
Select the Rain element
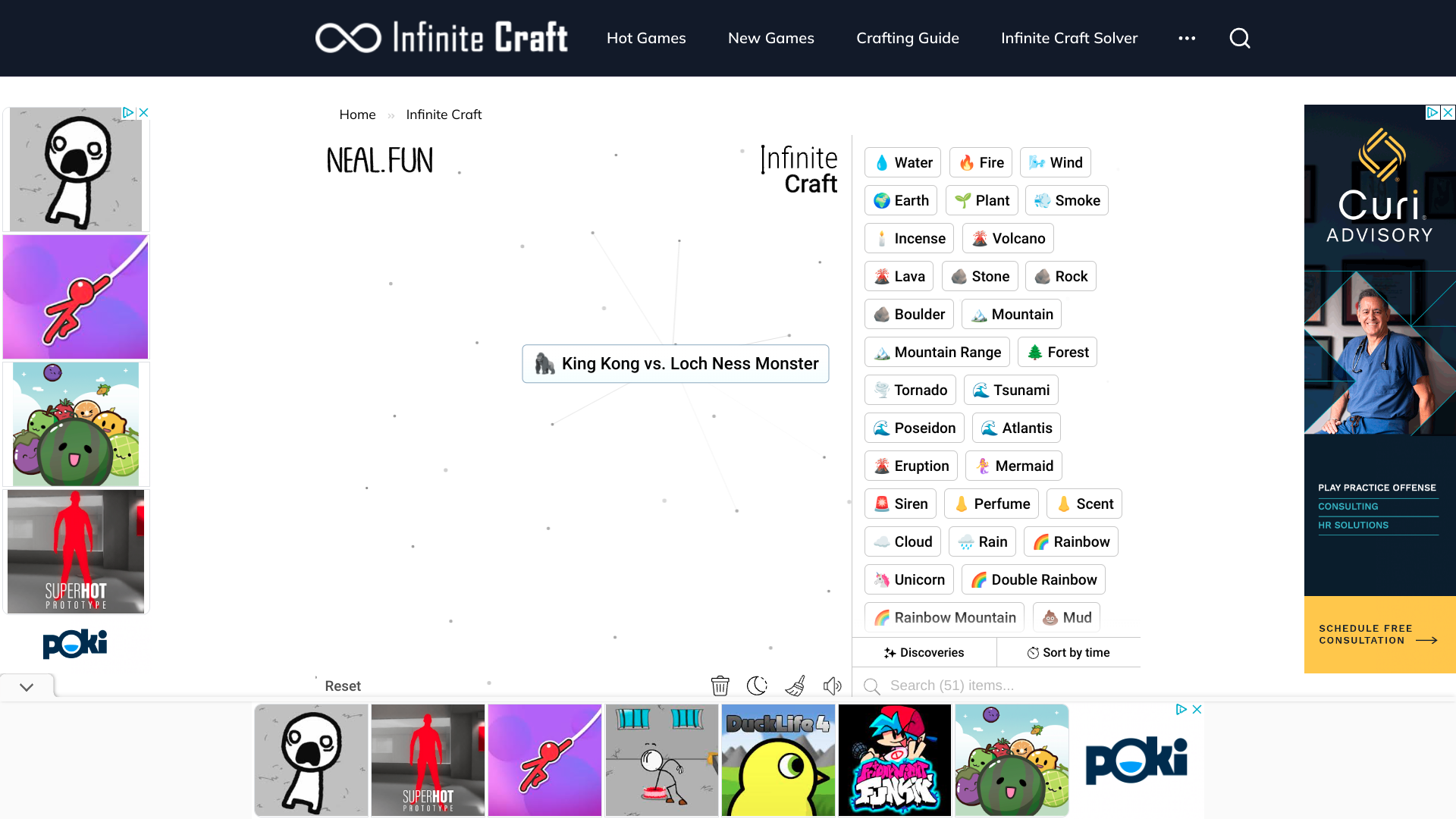pyautogui.click(x=982, y=541)
